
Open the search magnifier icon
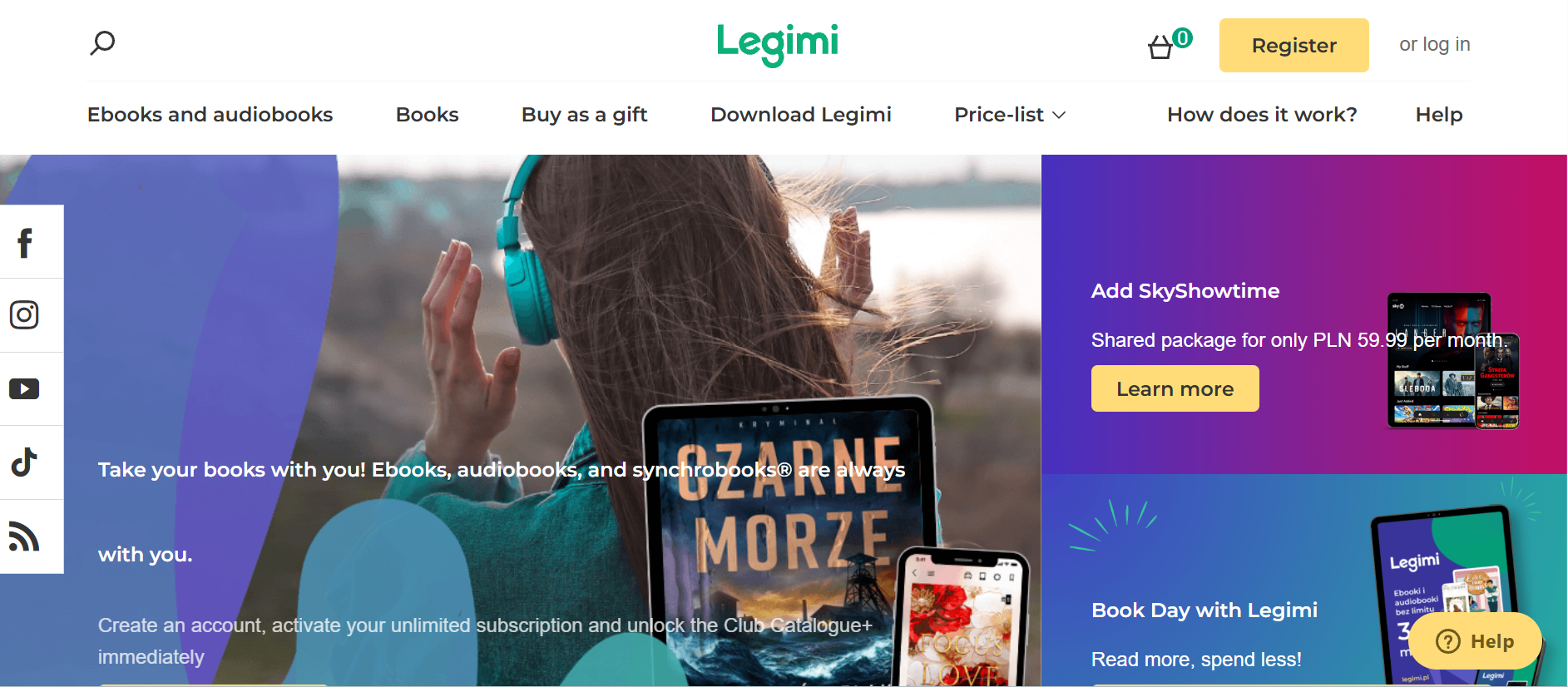[102, 42]
